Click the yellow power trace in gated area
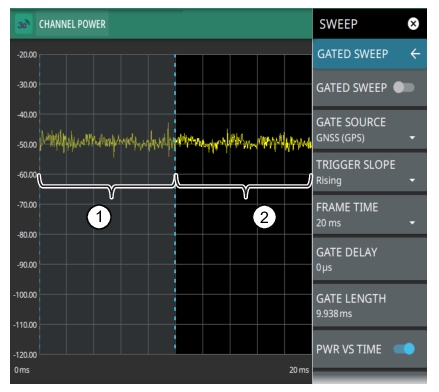 tap(107, 141)
